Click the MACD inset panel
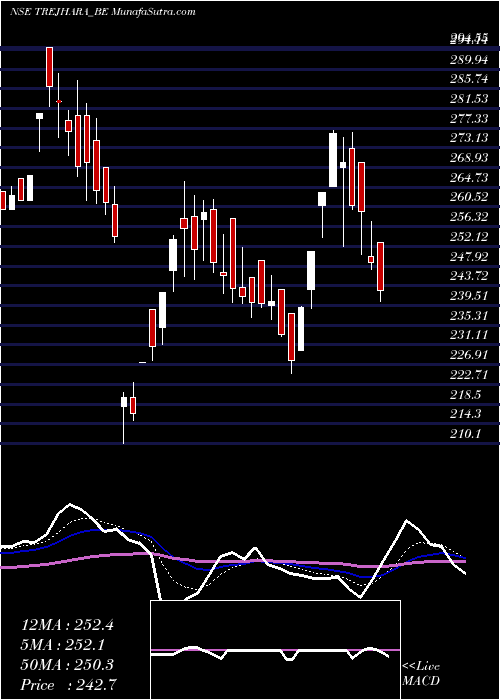500x700 pixels. (275, 650)
